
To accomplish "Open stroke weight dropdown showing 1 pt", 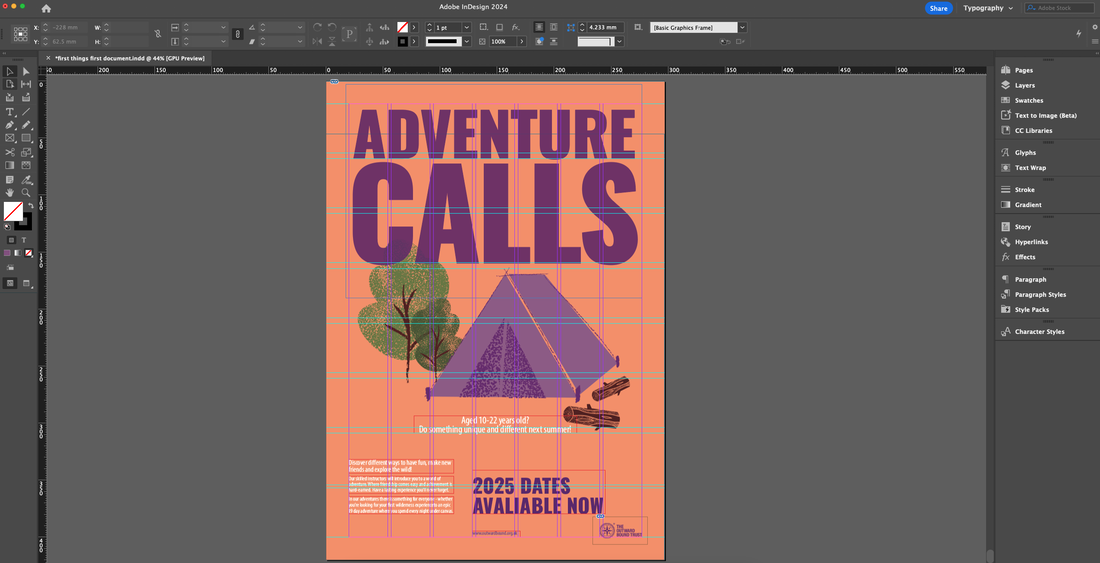I will 467,27.
